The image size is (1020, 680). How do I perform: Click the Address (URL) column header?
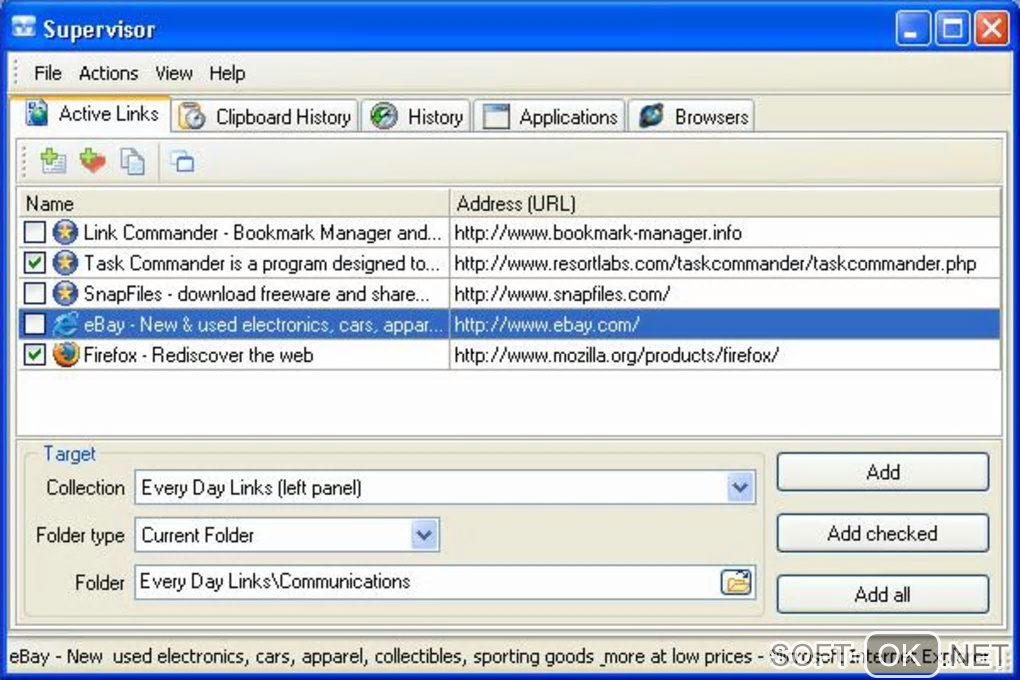pos(725,204)
